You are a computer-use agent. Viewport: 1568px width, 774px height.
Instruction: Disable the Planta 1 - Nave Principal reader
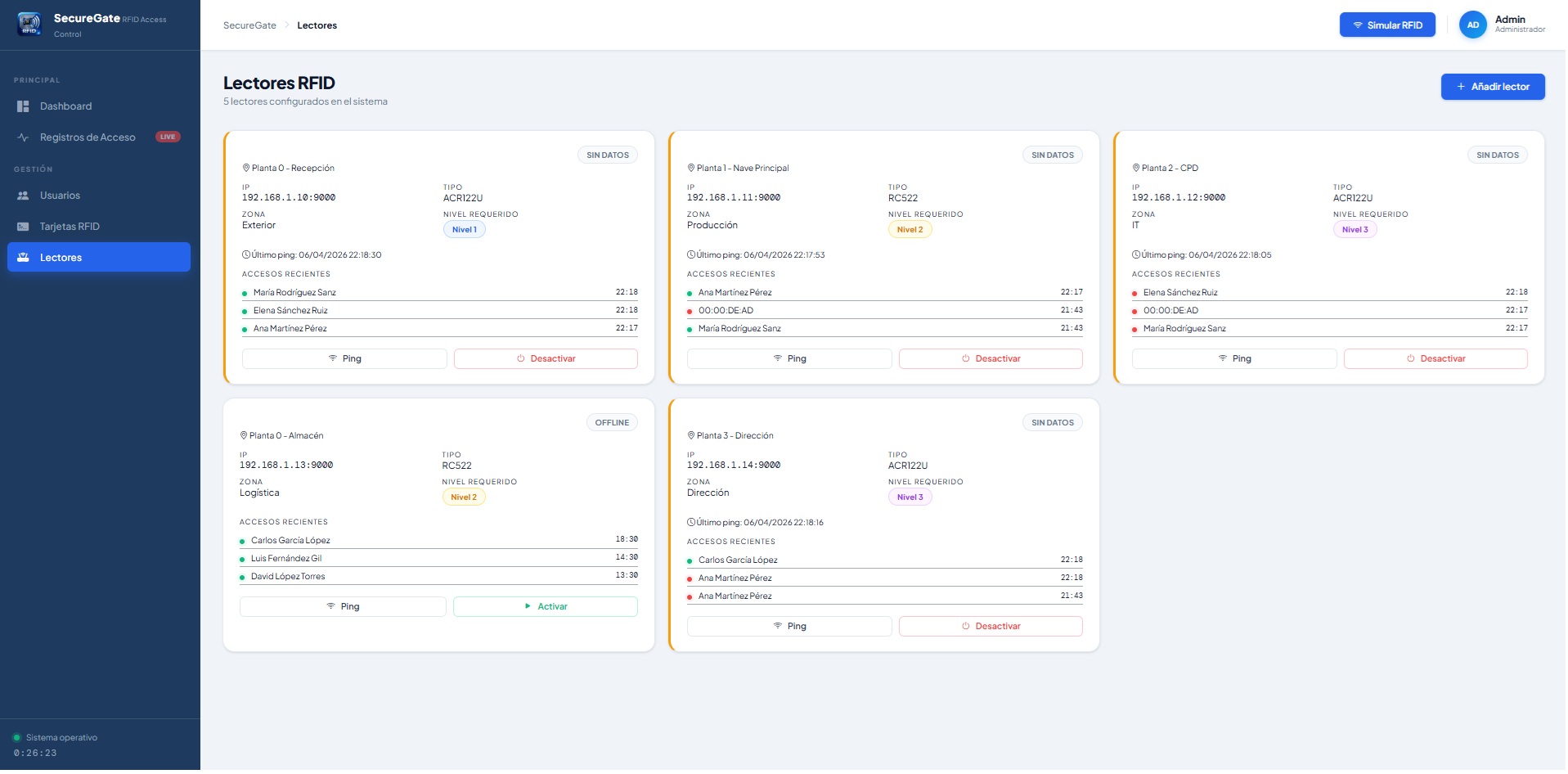pos(991,358)
